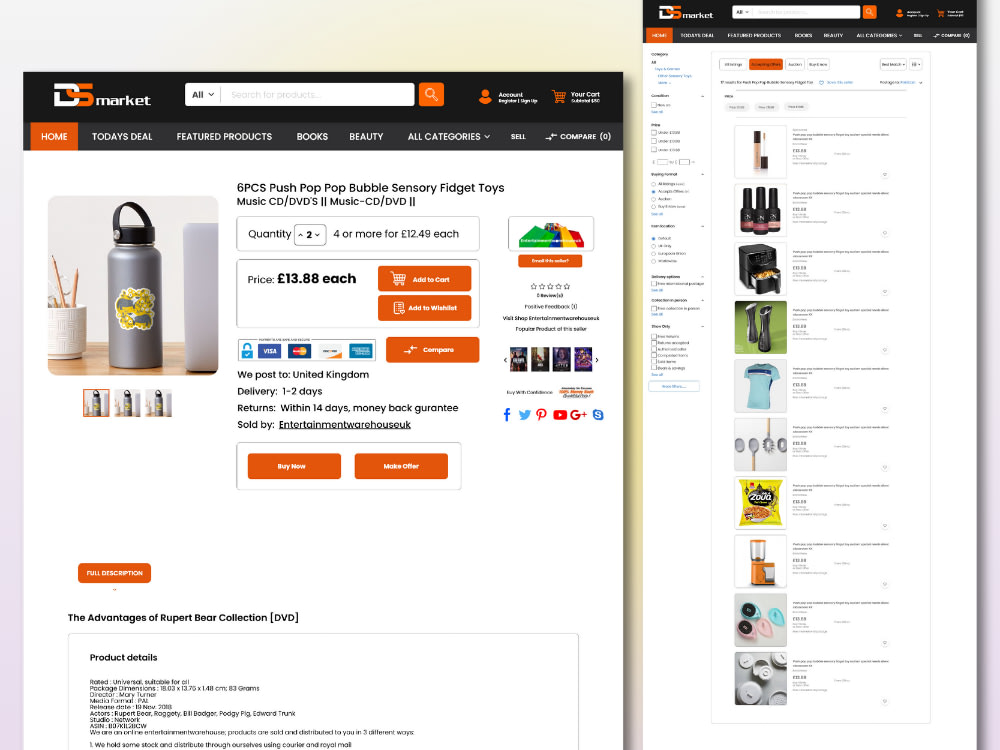
Task: Open cart icon in listing window
Action: 941,13
